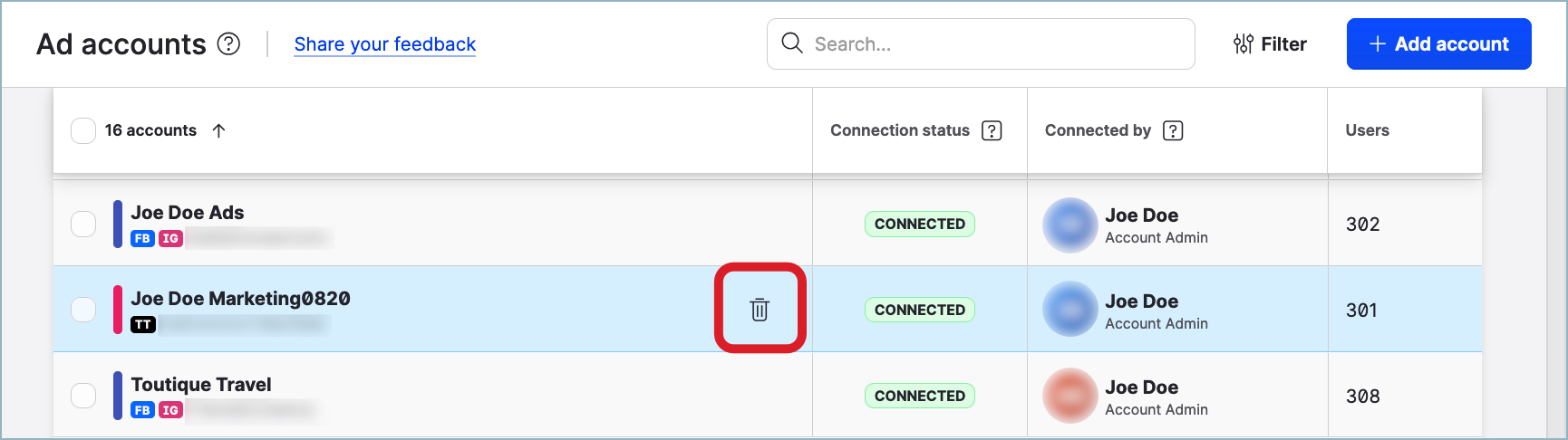Open the Connected by help tooltip icon
1568x440 pixels.
pyautogui.click(x=1173, y=130)
